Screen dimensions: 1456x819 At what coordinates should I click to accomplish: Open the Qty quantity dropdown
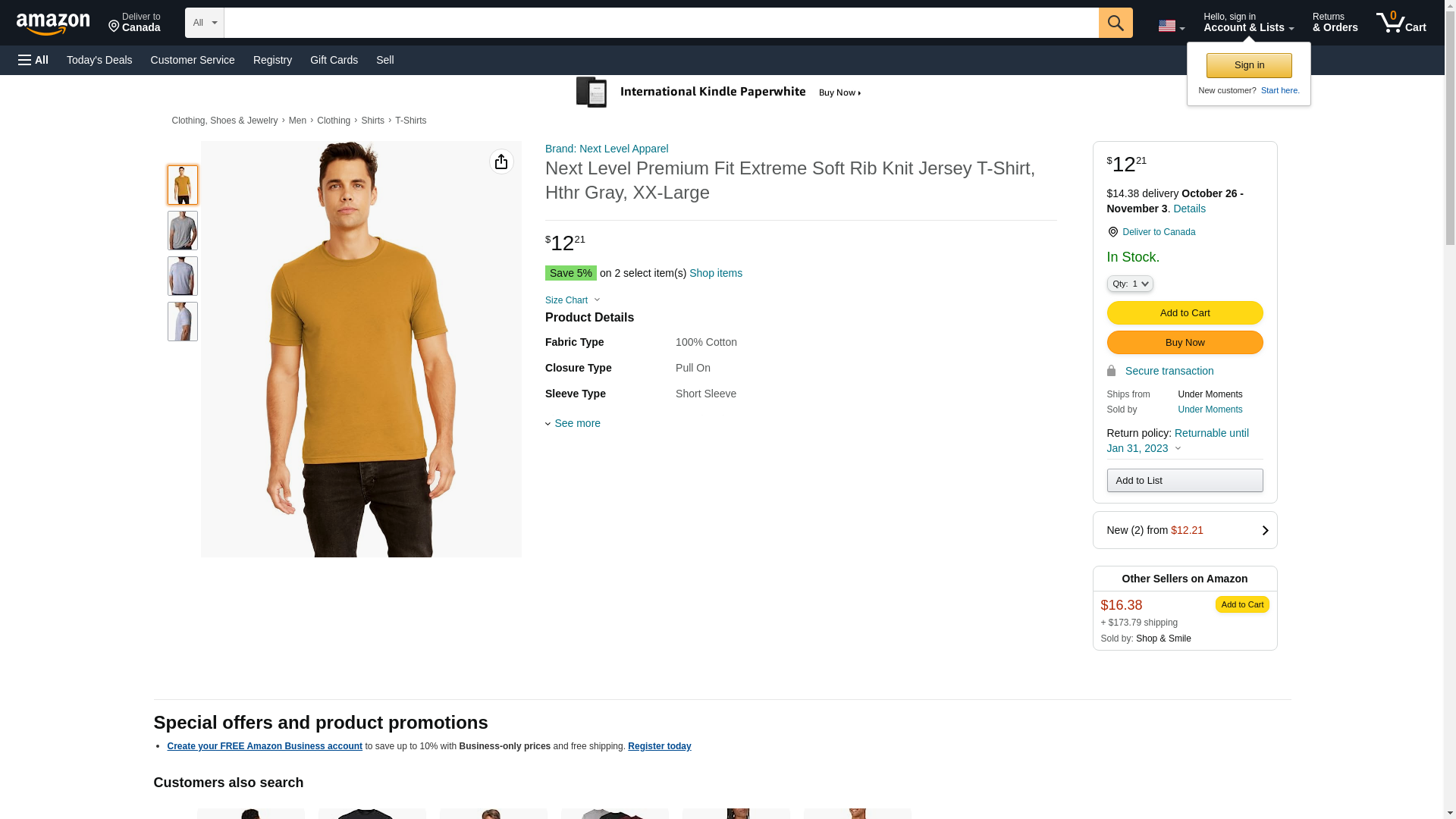point(1129,284)
